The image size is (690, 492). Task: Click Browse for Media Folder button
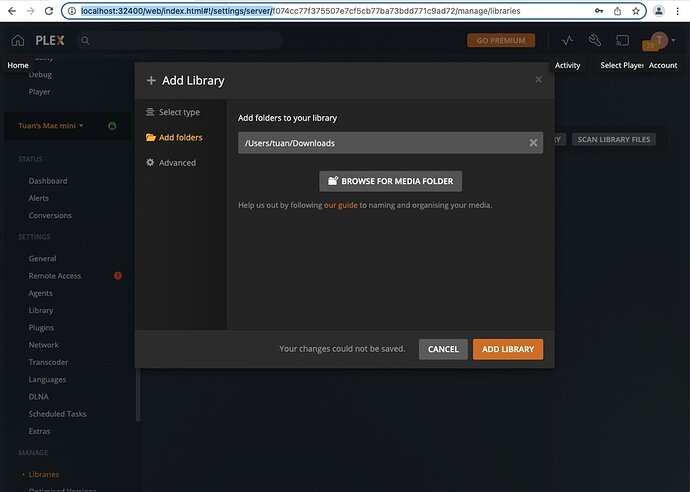(x=390, y=181)
